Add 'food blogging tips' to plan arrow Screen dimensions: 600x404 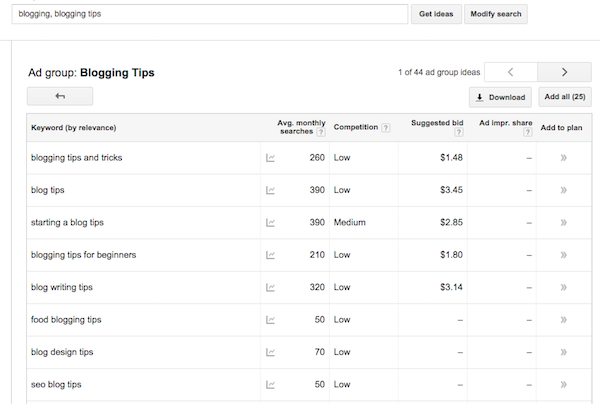pos(563,320)
